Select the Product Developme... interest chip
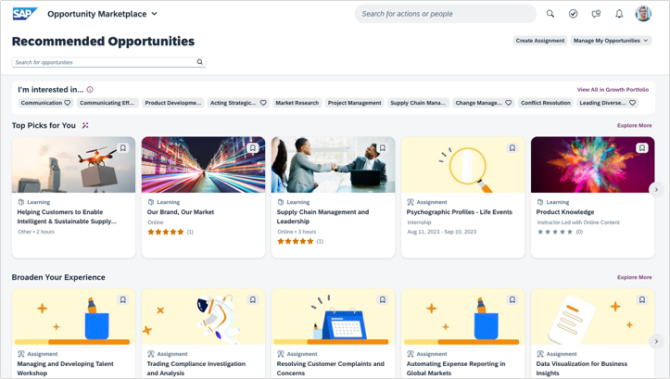 [x=173, y=103]
